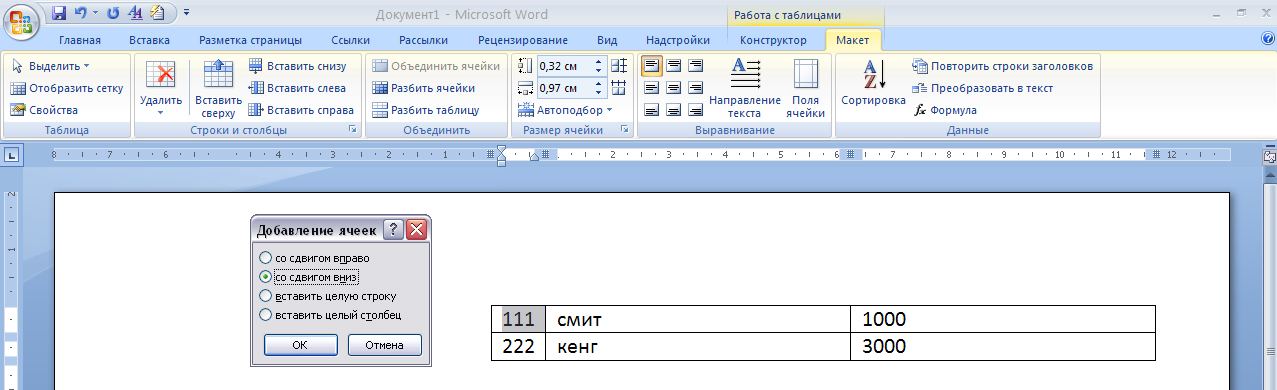Viewport: 1277px width, 390px height.
Task: Click the table cell containing кенг
Action: pyautogui.click(x=697, y=346)
